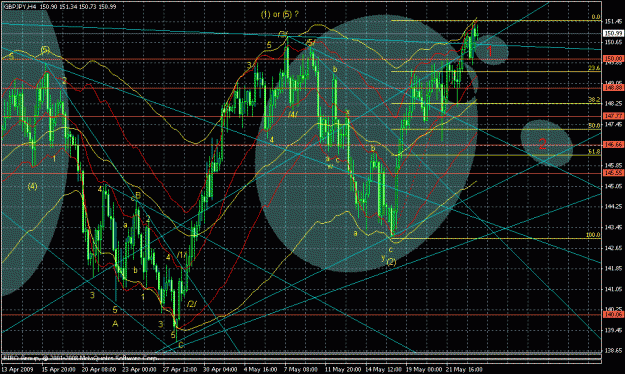Select the red 140.06 level label
The width and height of the screenshot is (625, 374).
pyautogui.click(x=613, y=315)
